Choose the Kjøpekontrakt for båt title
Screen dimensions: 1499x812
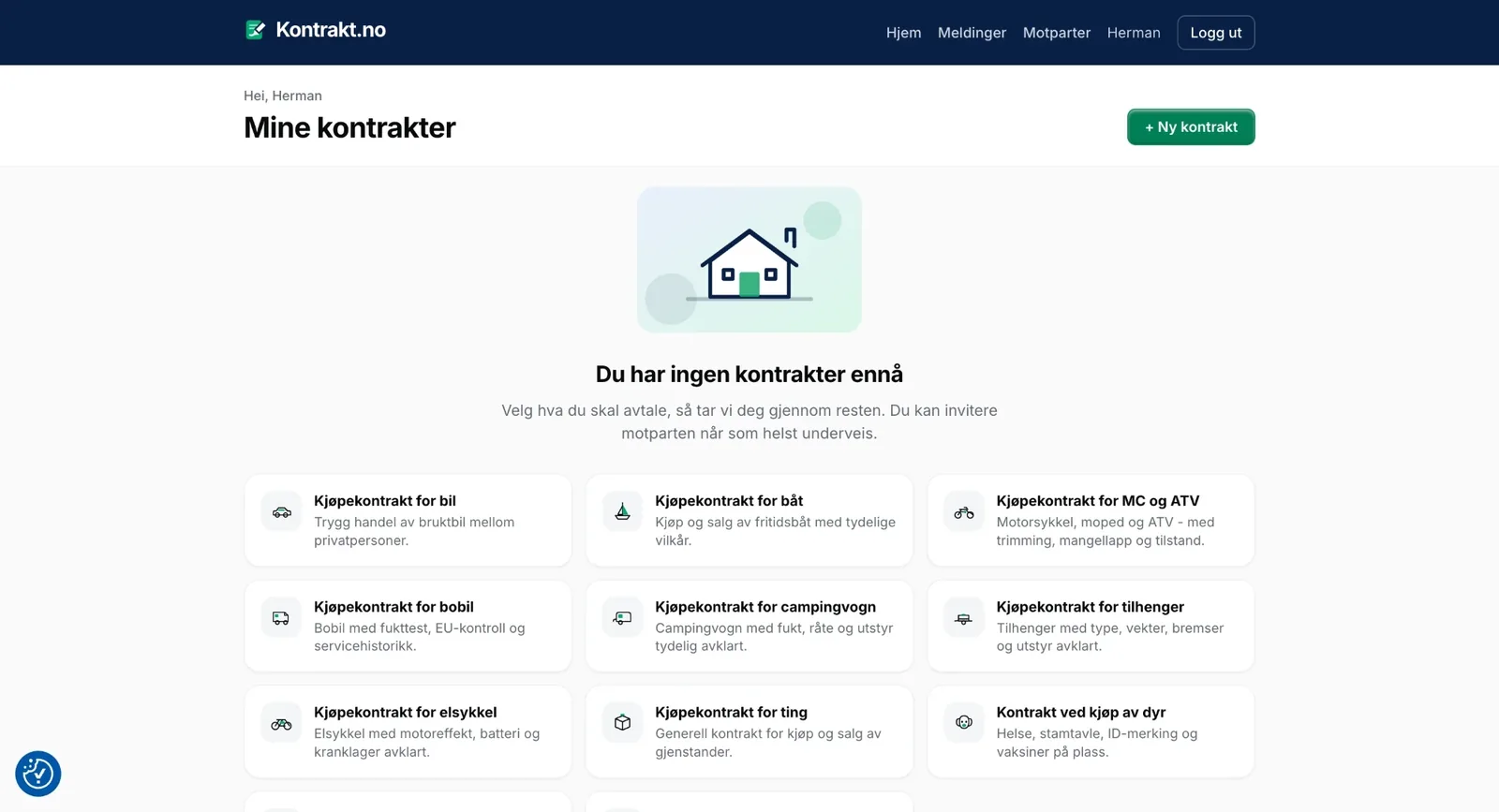click(x=729, y=501)
